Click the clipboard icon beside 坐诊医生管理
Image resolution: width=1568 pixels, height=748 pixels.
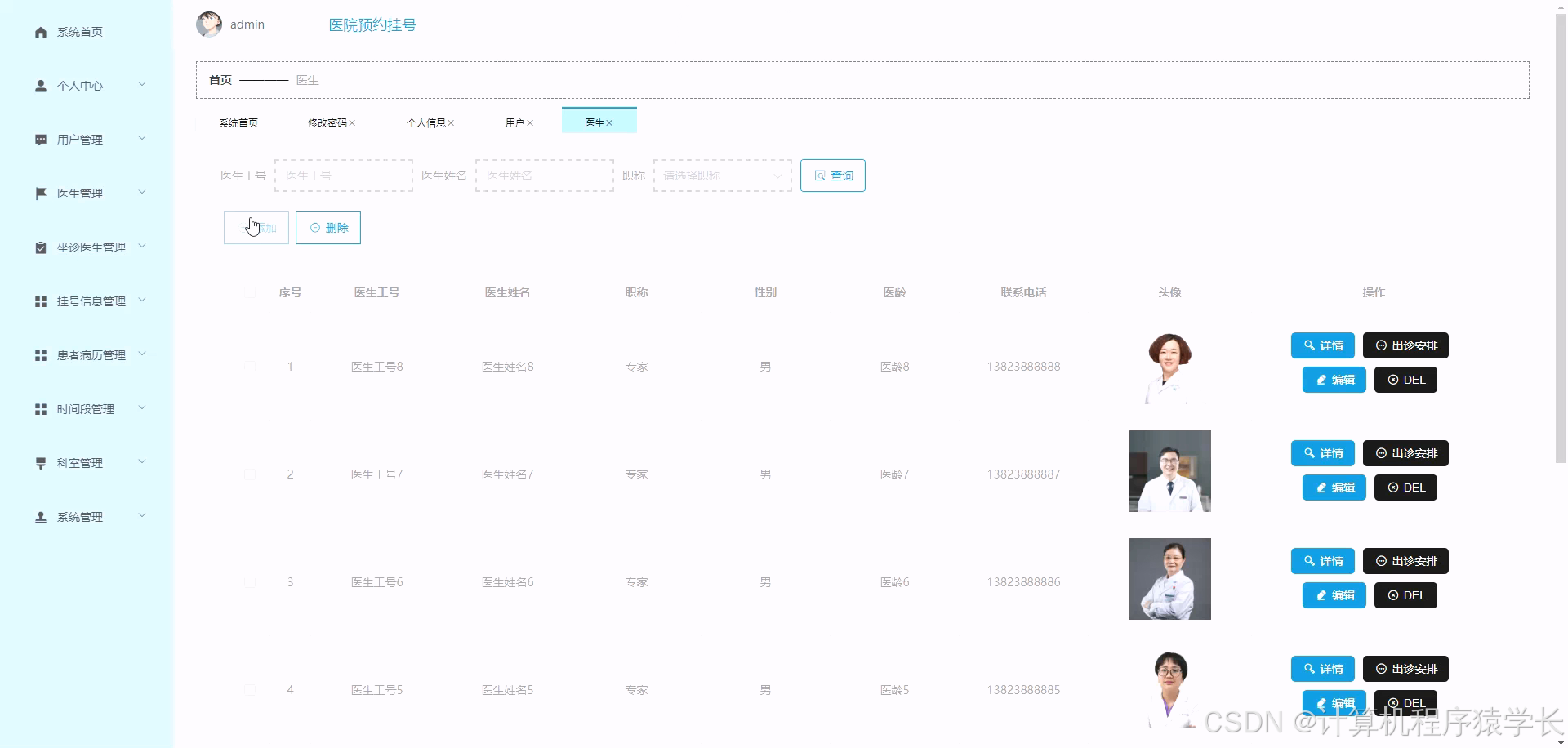[x=41, y=247]
